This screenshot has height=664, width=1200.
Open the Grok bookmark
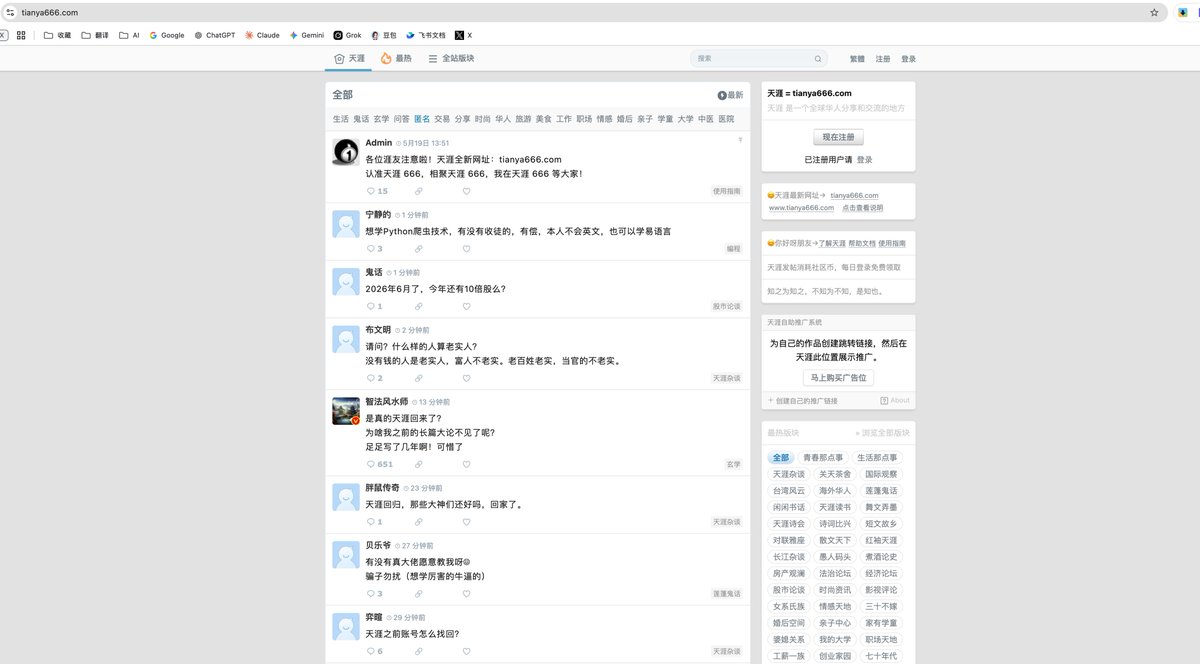coord(348,35)
